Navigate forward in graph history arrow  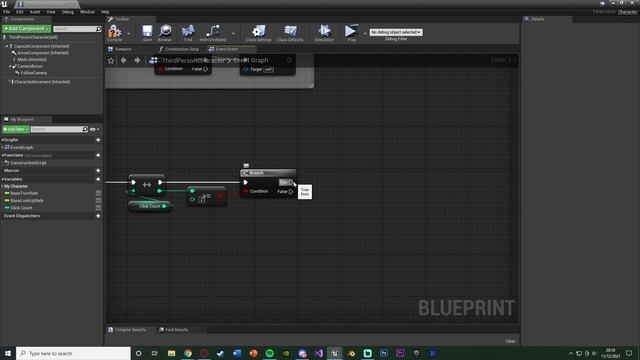click(137, 60)
